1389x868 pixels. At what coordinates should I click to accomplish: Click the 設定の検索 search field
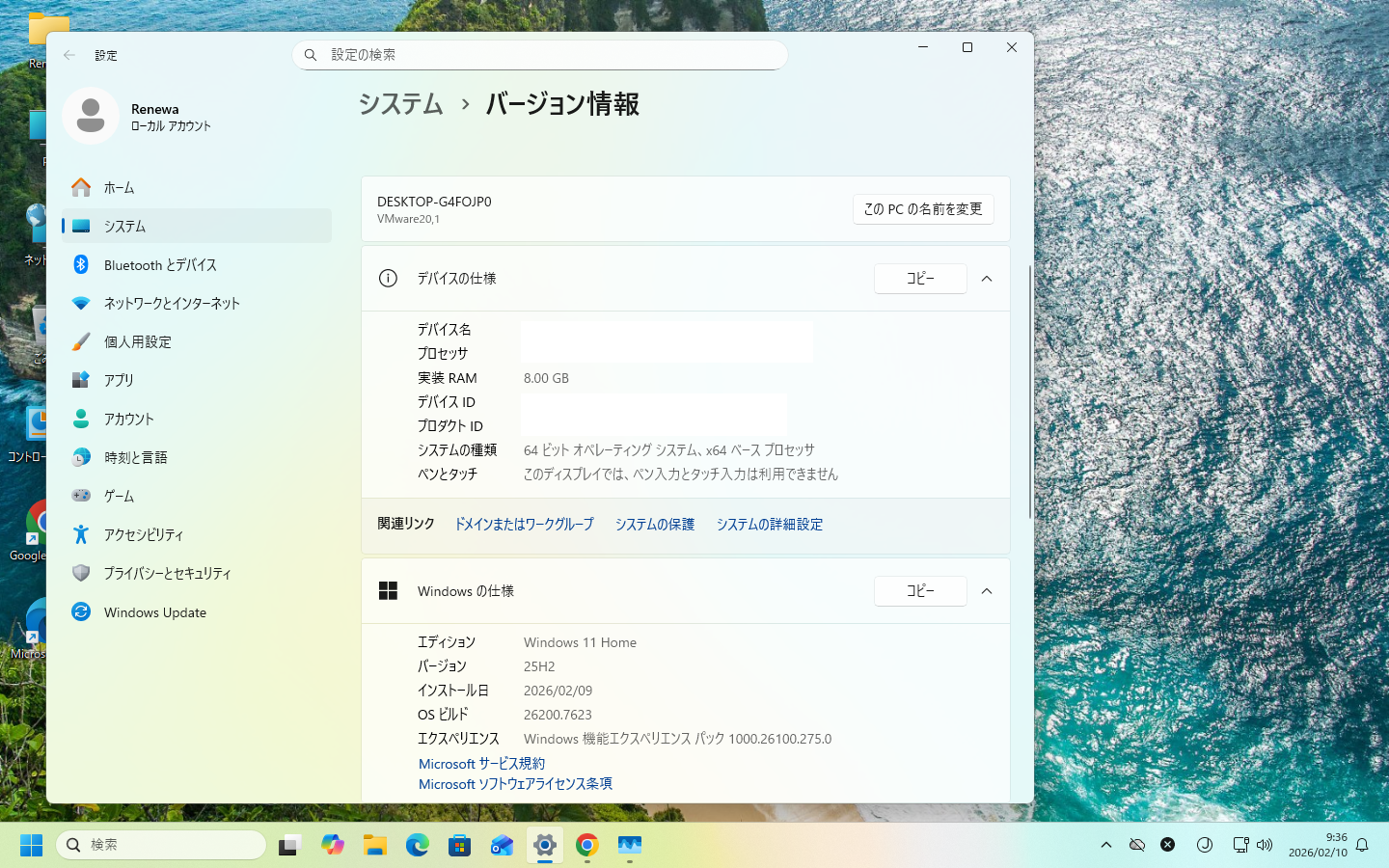[x=540, y=55]
